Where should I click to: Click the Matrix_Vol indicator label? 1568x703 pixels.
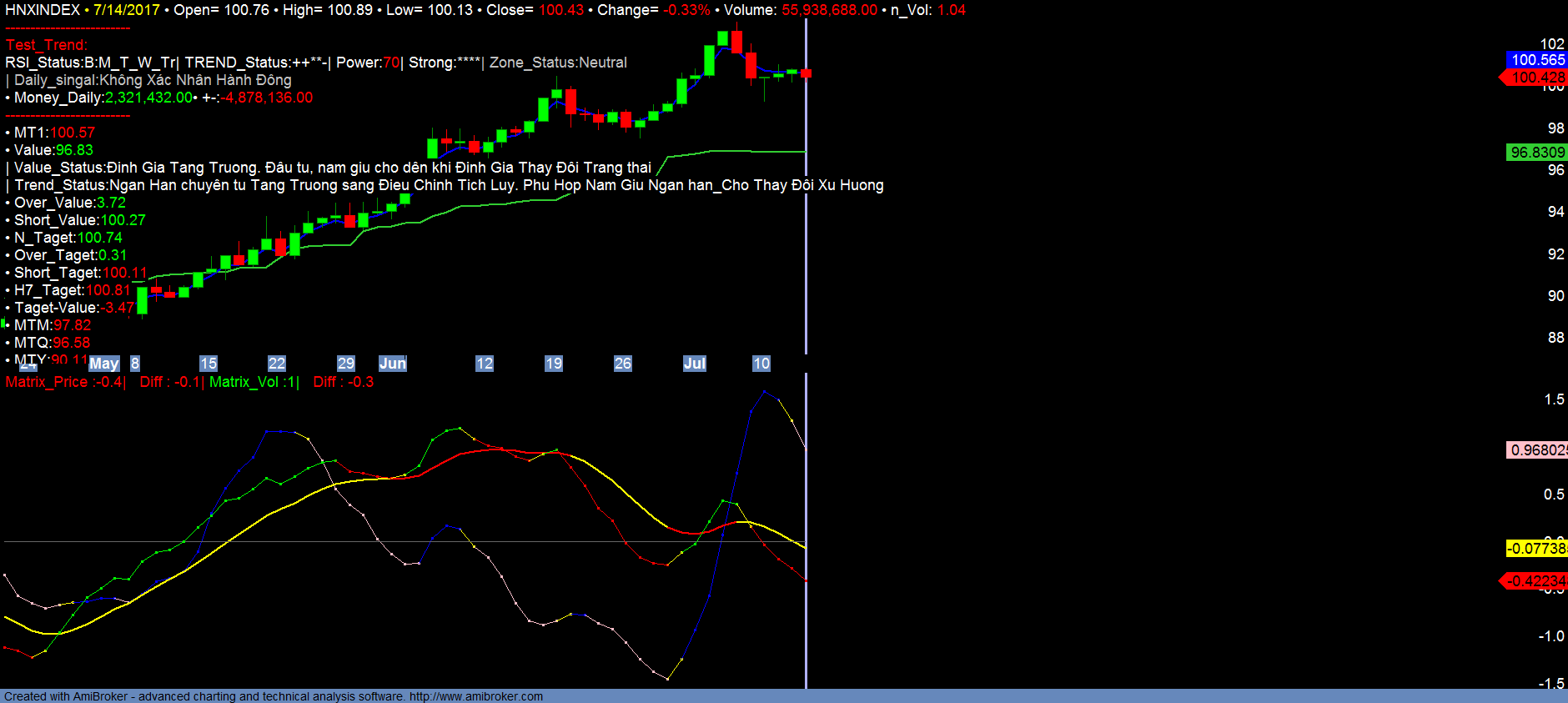pos(253,382)
